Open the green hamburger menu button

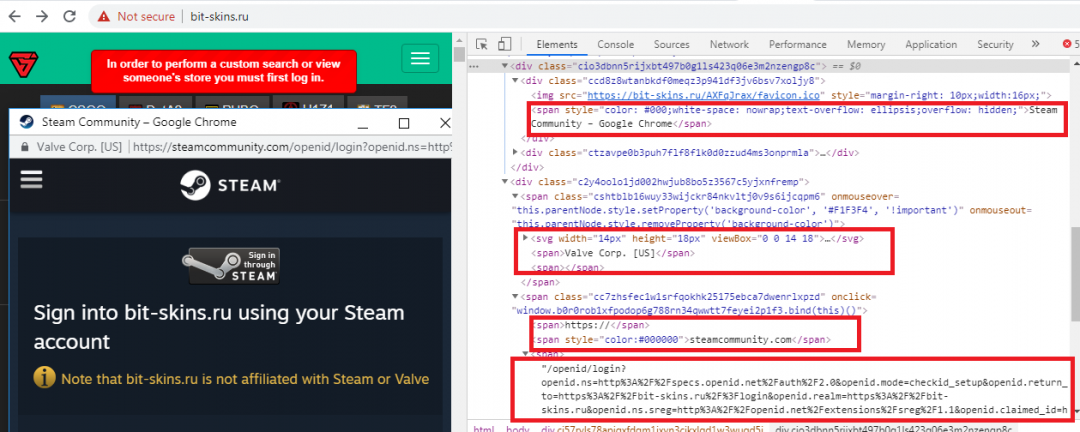(420, 58)
